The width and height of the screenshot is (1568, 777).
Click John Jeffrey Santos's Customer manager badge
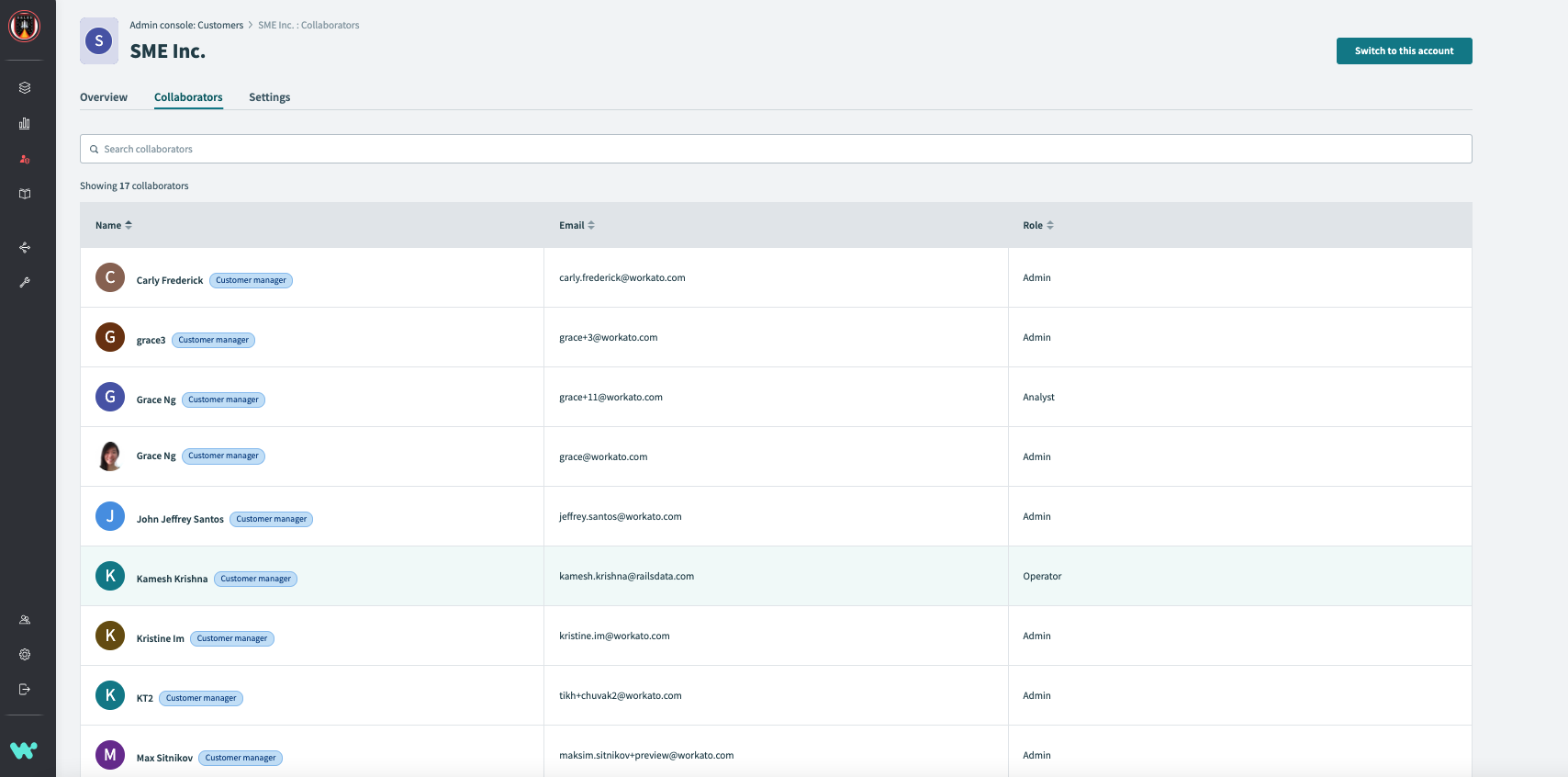[272, 519]
